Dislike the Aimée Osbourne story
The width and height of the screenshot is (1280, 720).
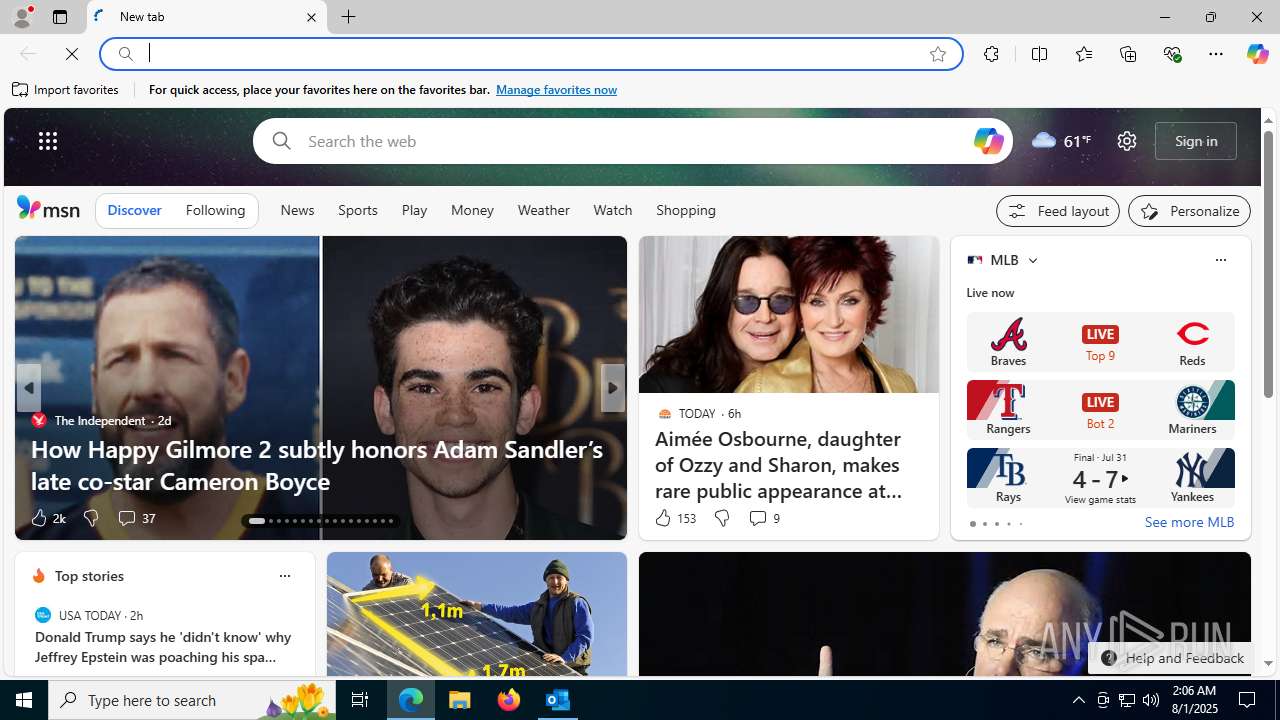[722, 518]
